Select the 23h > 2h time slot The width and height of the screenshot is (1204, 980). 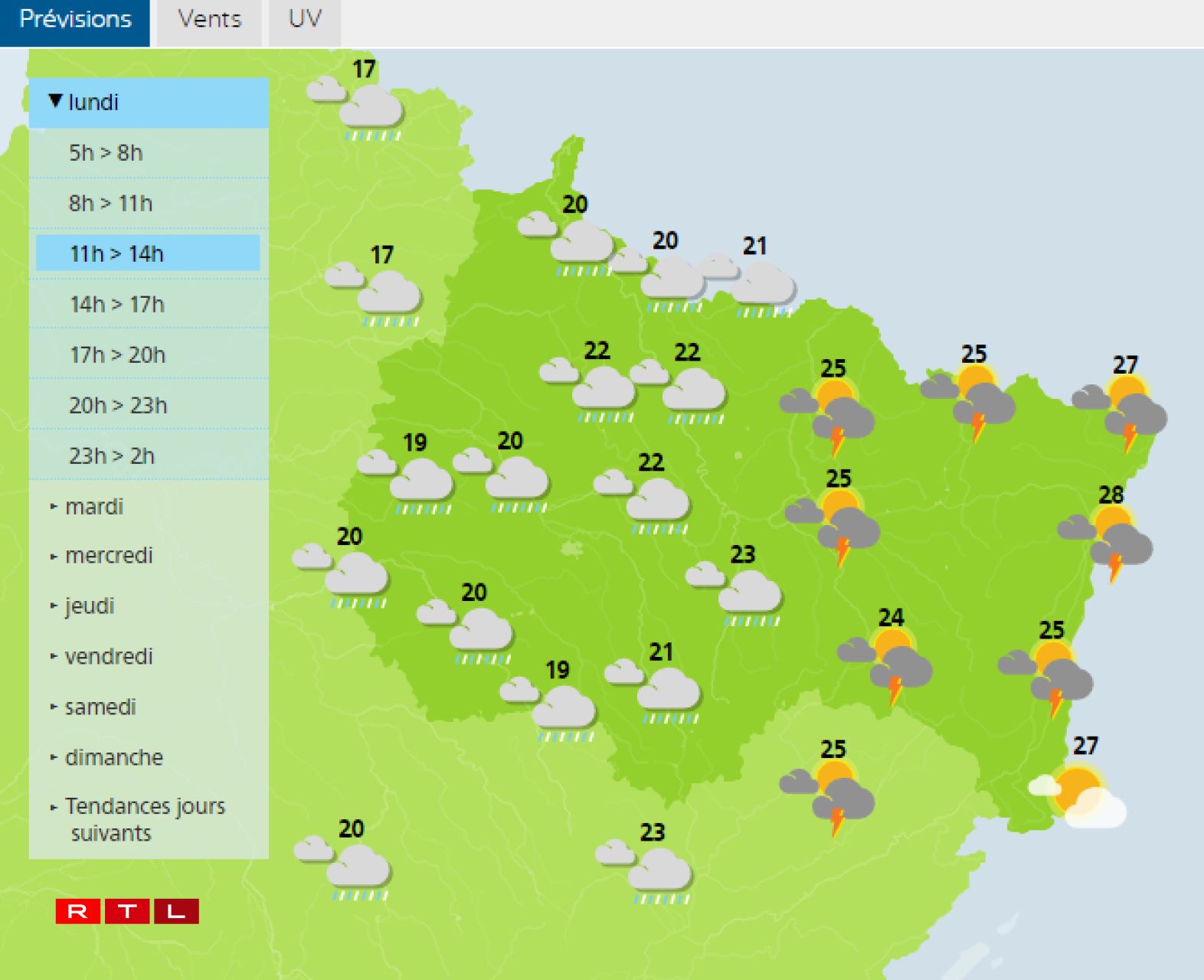point(112,456)
